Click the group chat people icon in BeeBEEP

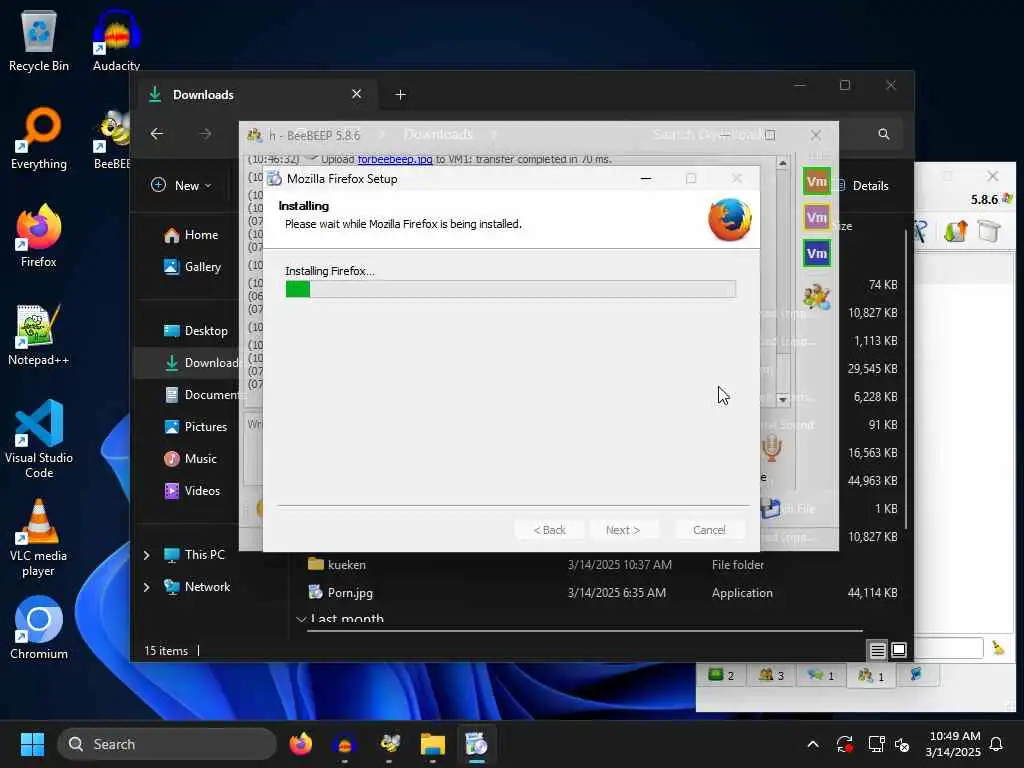[816, 298]
